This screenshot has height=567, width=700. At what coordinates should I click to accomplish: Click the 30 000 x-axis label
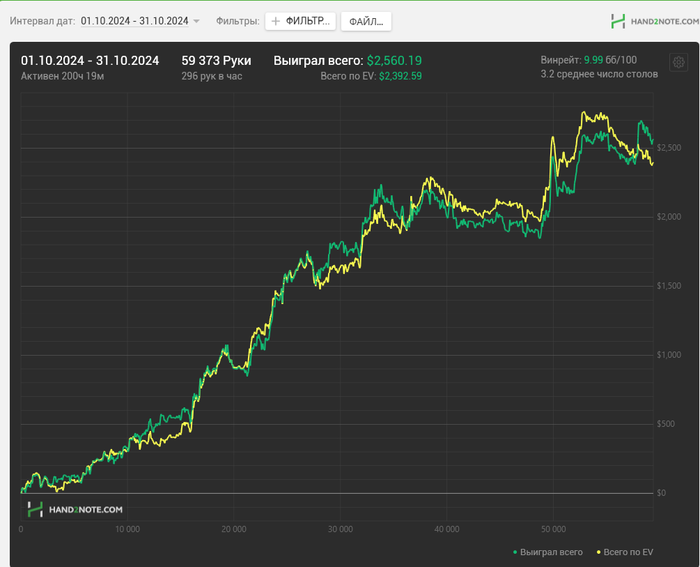click(340, 529)
